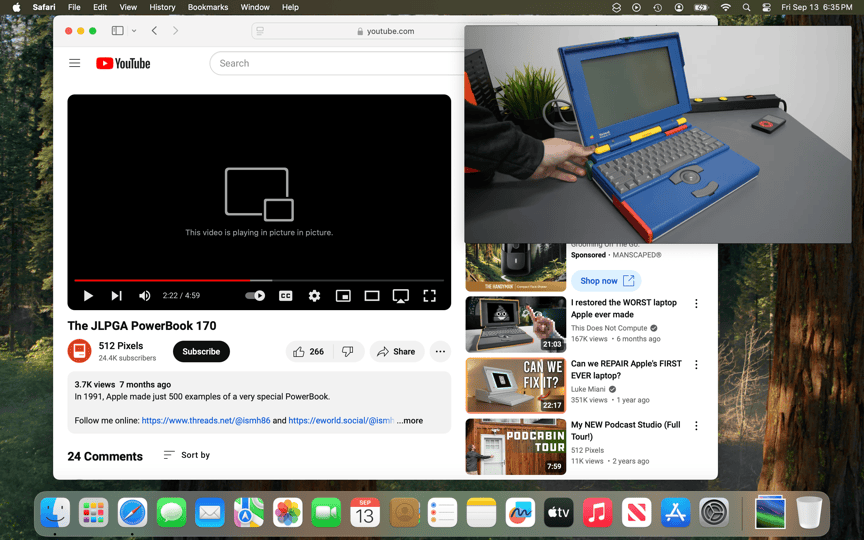
Task: Go to the YouTube home logo
Action: pos(123,63)
